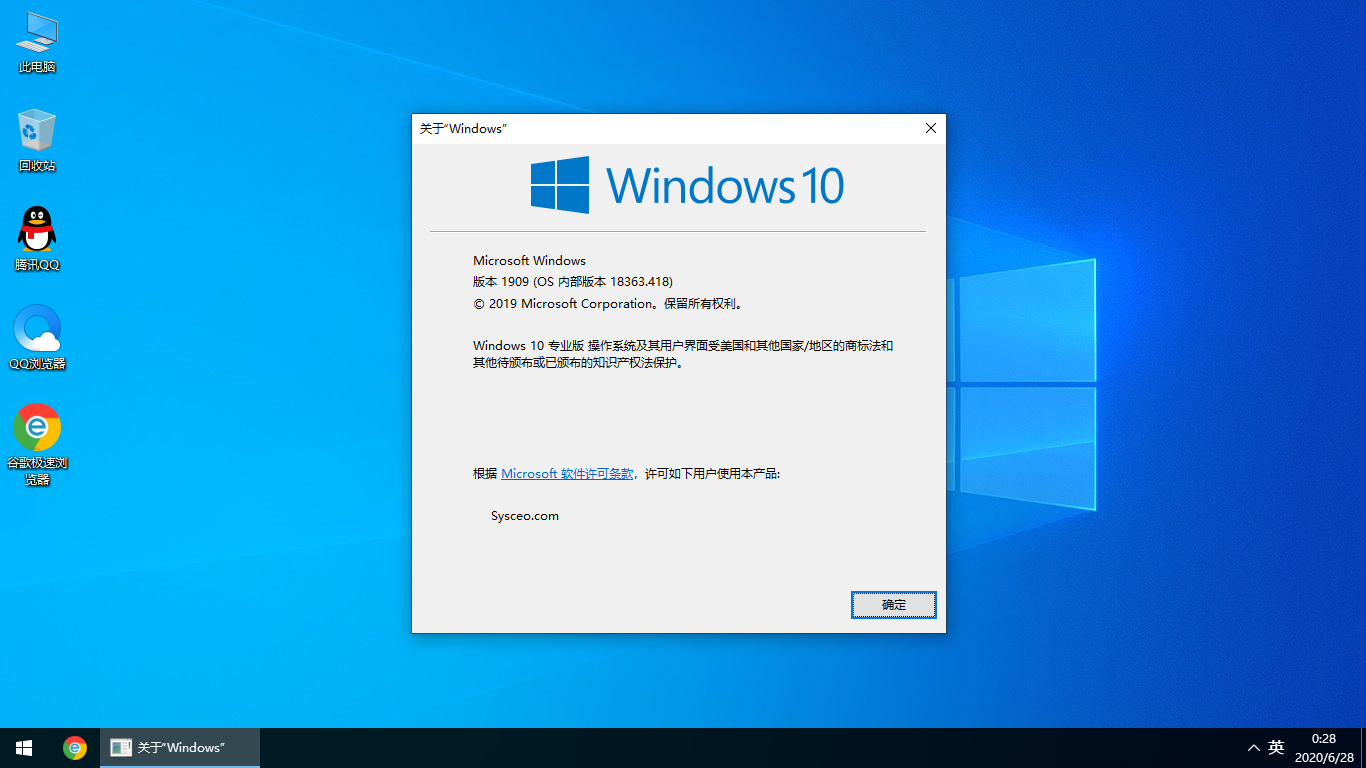Click the Windows 10 logo banner
The image size is (1366, 768).
pos(687,185)
